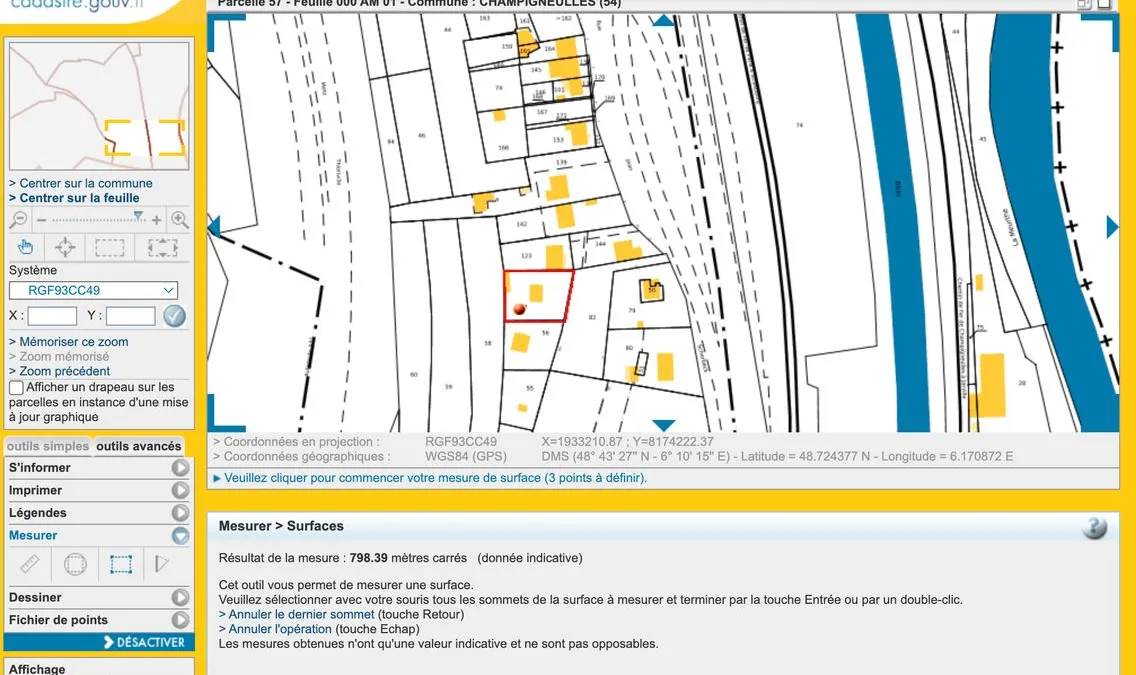Open the S'informer menu label
This screenshot has width=1136, height=675.
click(39, 468)
